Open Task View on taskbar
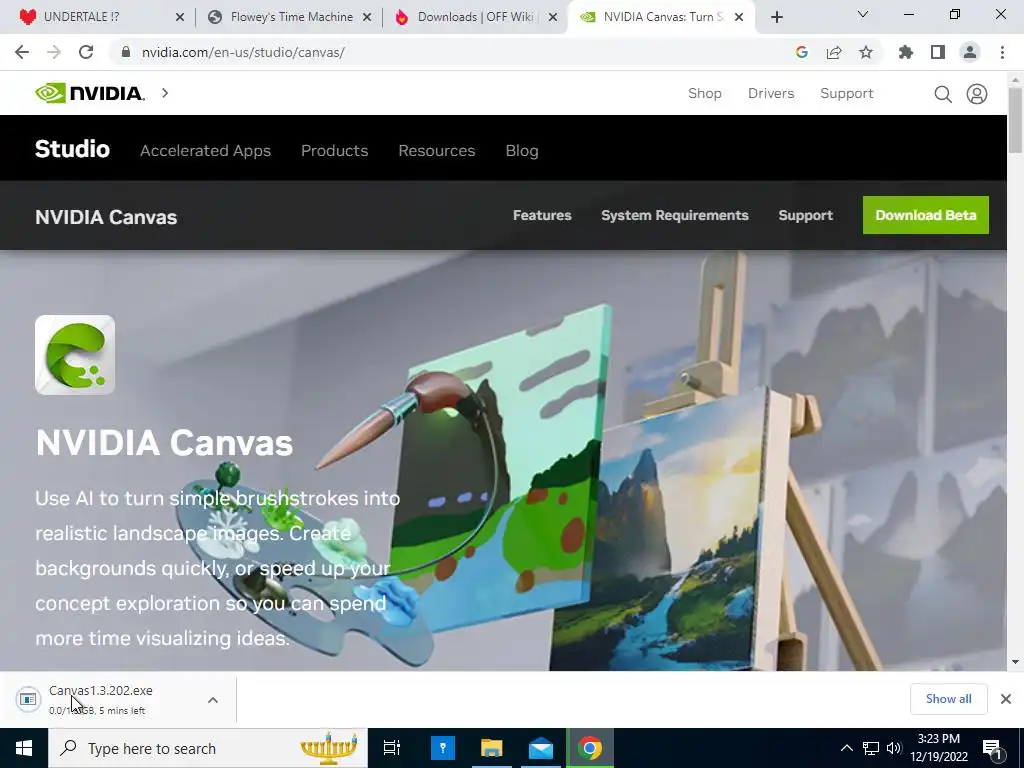 [x=391, y=748]
